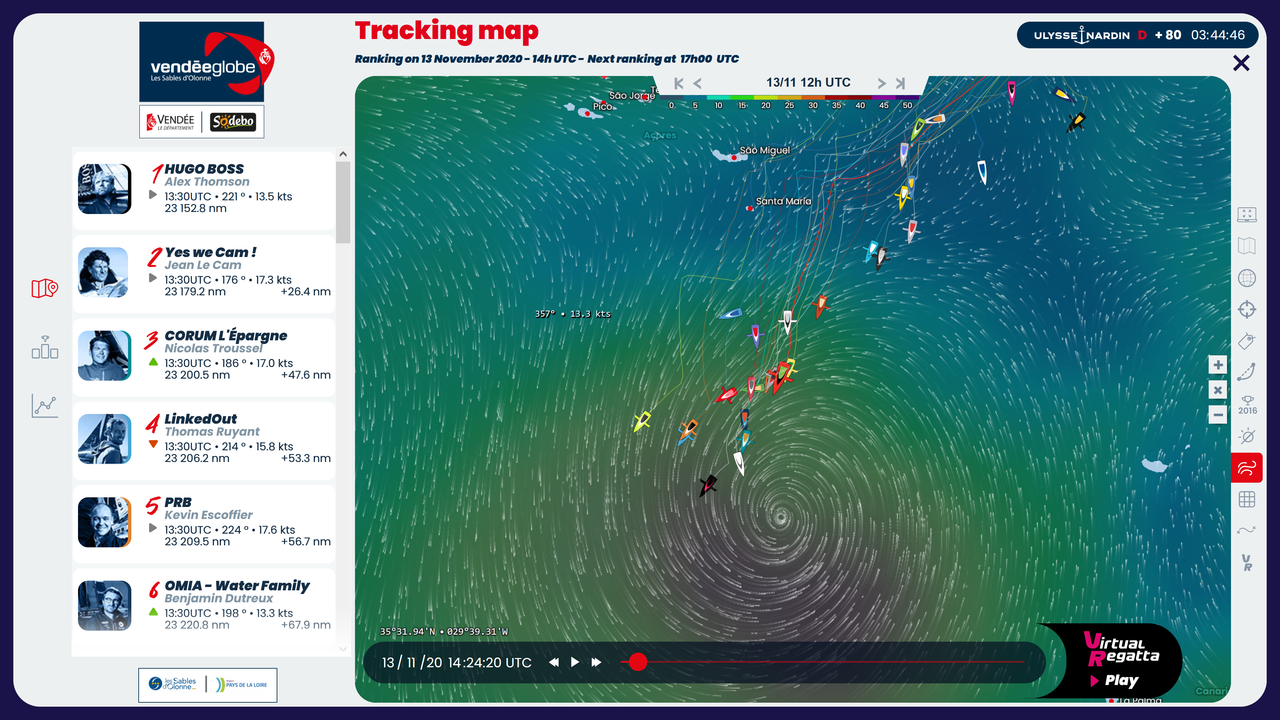Toggle fullscreen map display icon
The image size is (1280, 720).
pos(1247,215)
